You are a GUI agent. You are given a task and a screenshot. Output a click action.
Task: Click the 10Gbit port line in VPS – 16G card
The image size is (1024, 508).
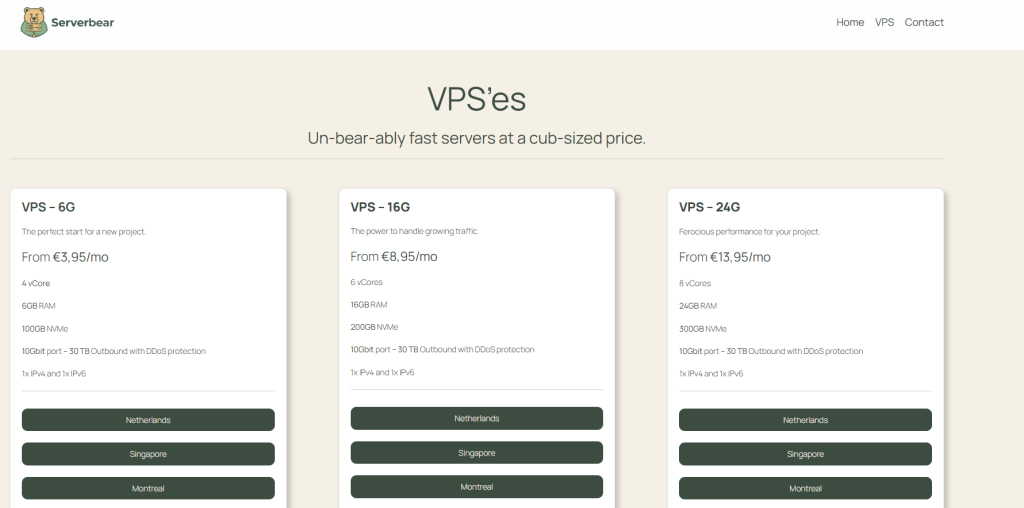pos(442,349)
